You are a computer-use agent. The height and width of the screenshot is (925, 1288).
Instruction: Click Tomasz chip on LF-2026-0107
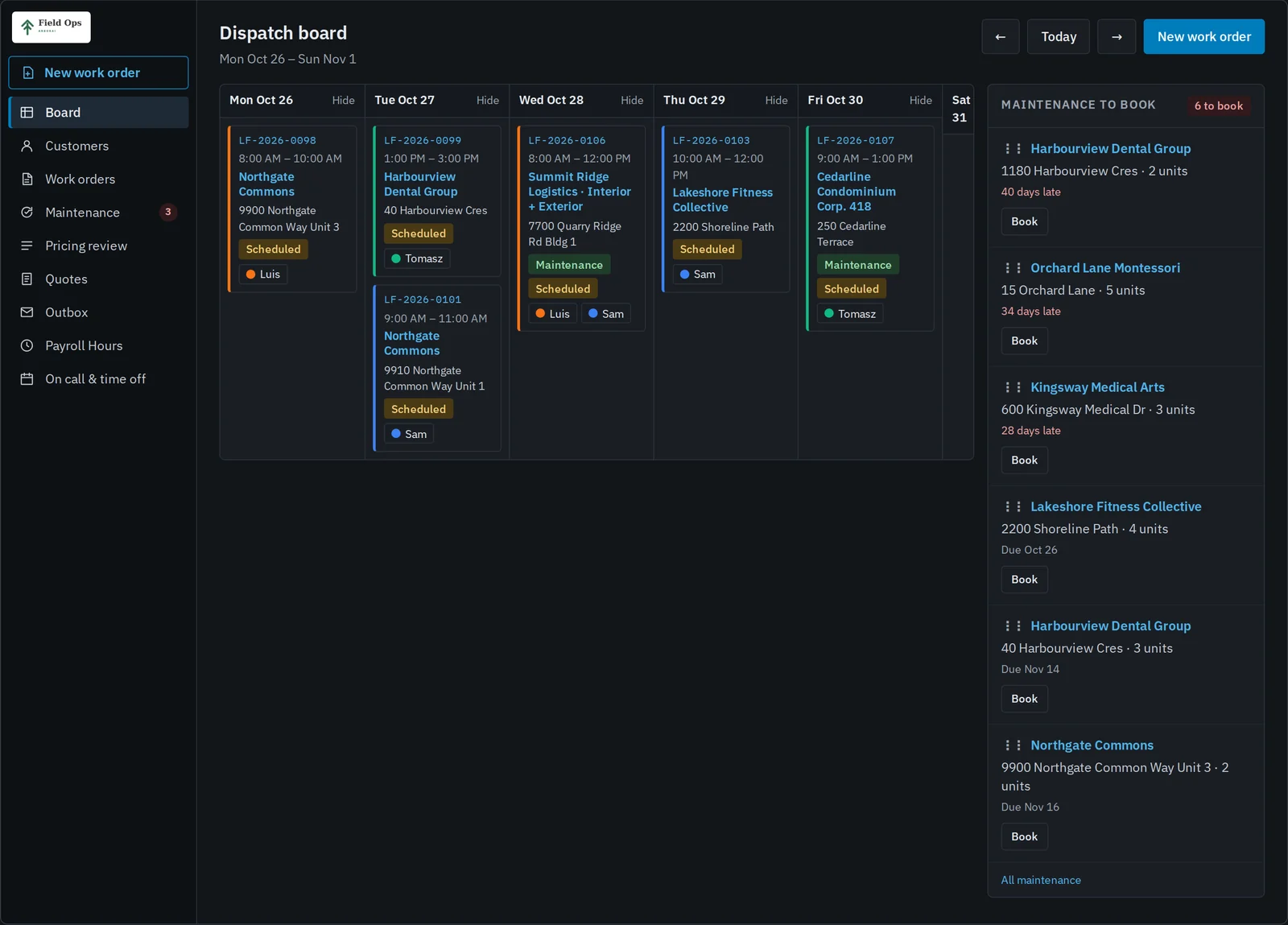(x=850, y=314)
